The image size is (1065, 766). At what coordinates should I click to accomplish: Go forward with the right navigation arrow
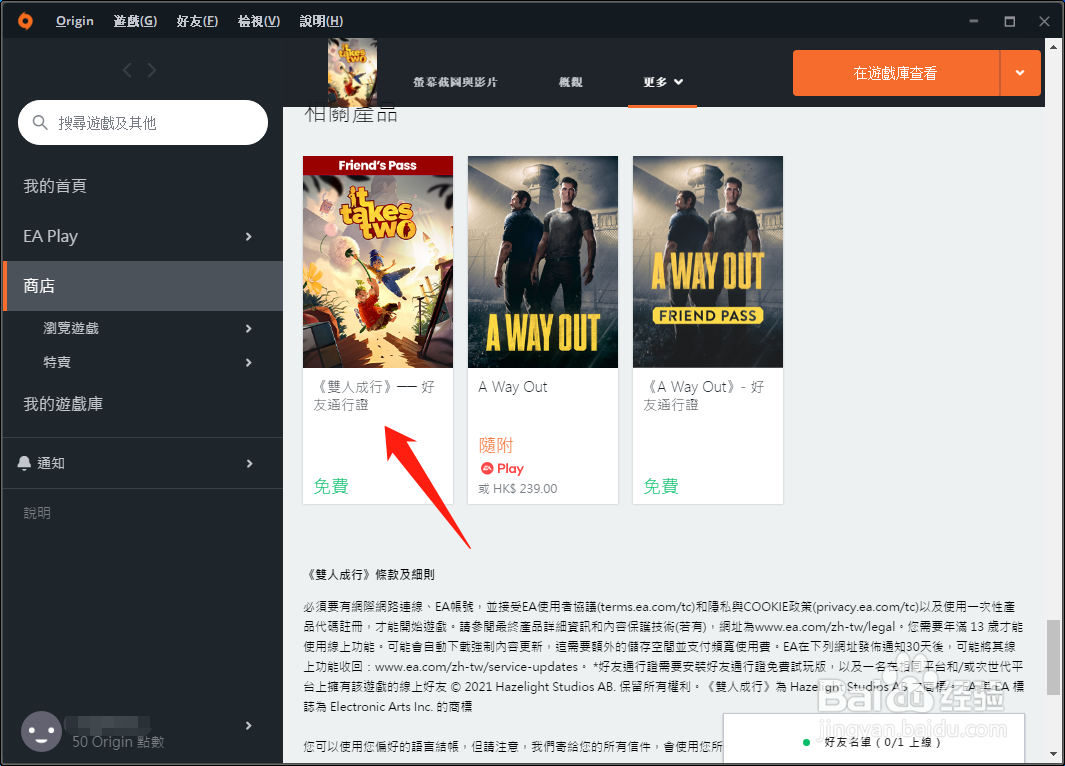point(151,70)
